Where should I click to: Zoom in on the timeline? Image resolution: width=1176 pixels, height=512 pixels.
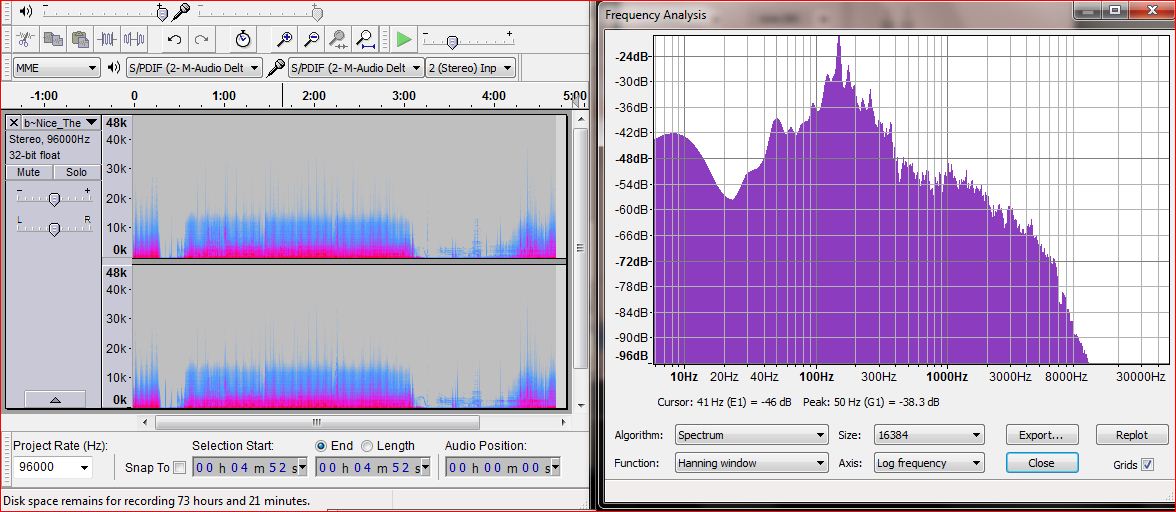point(284,39)
